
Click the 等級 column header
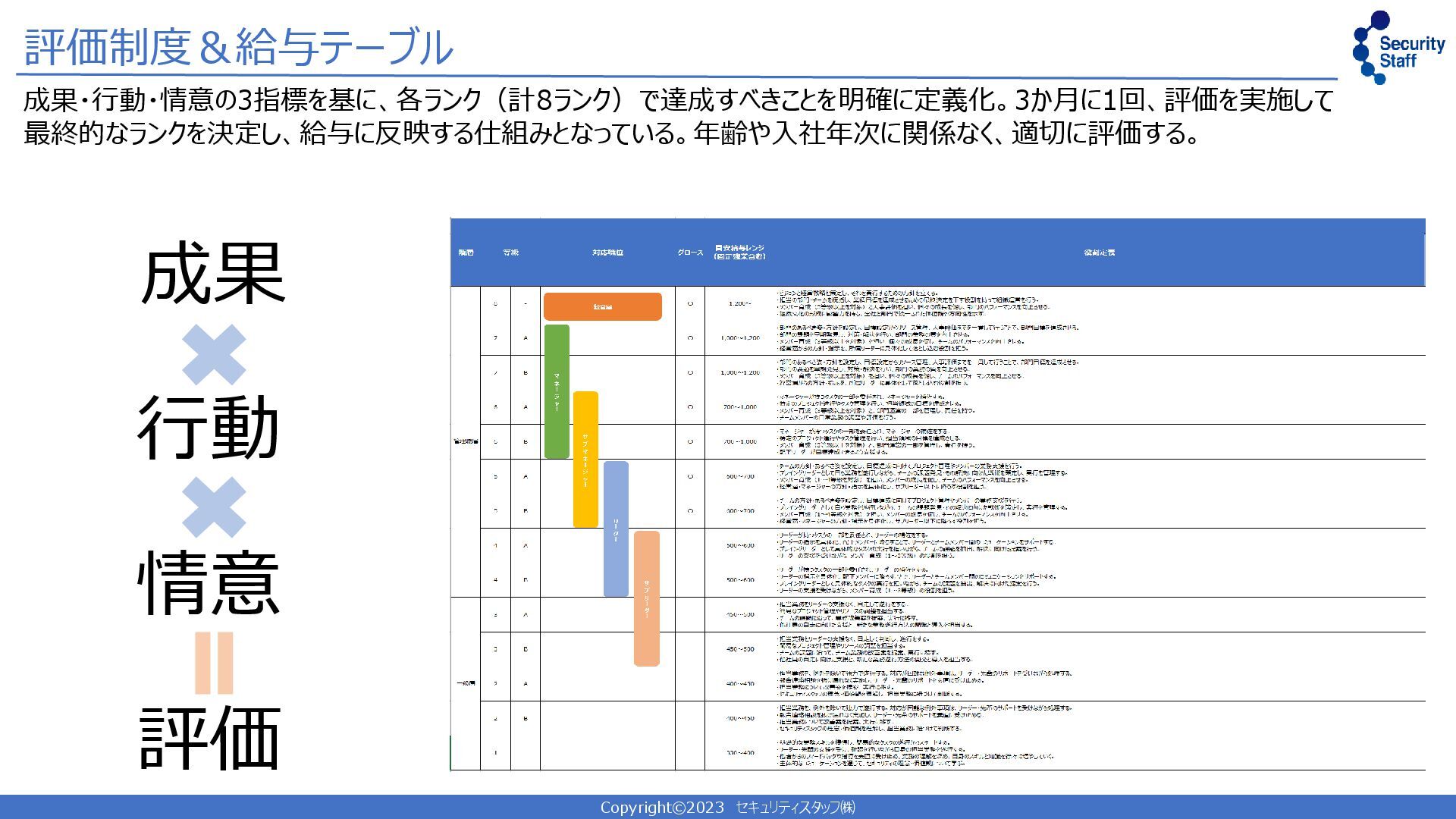[x=510, y=253]
